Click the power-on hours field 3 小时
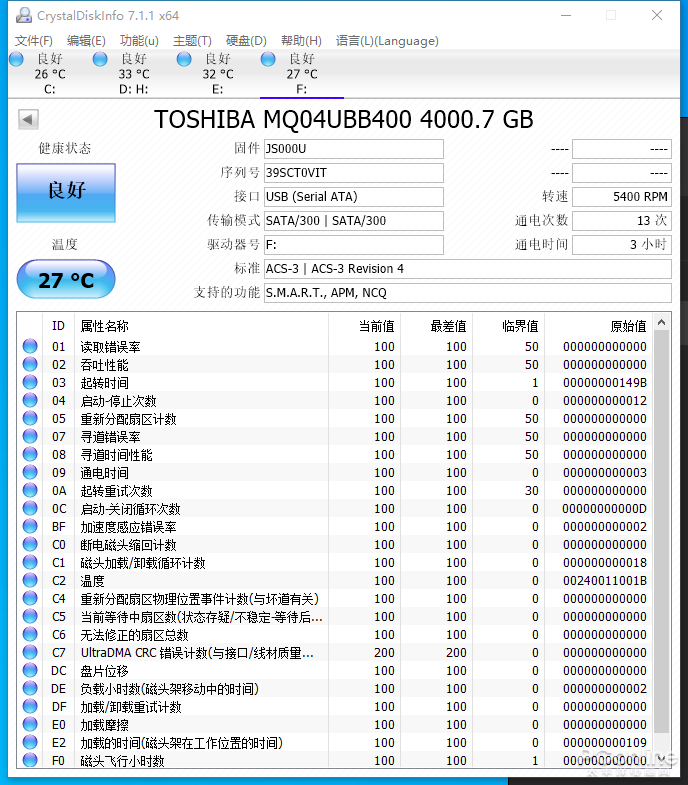Screen dimensions: 688x785 tap(622, 245)
